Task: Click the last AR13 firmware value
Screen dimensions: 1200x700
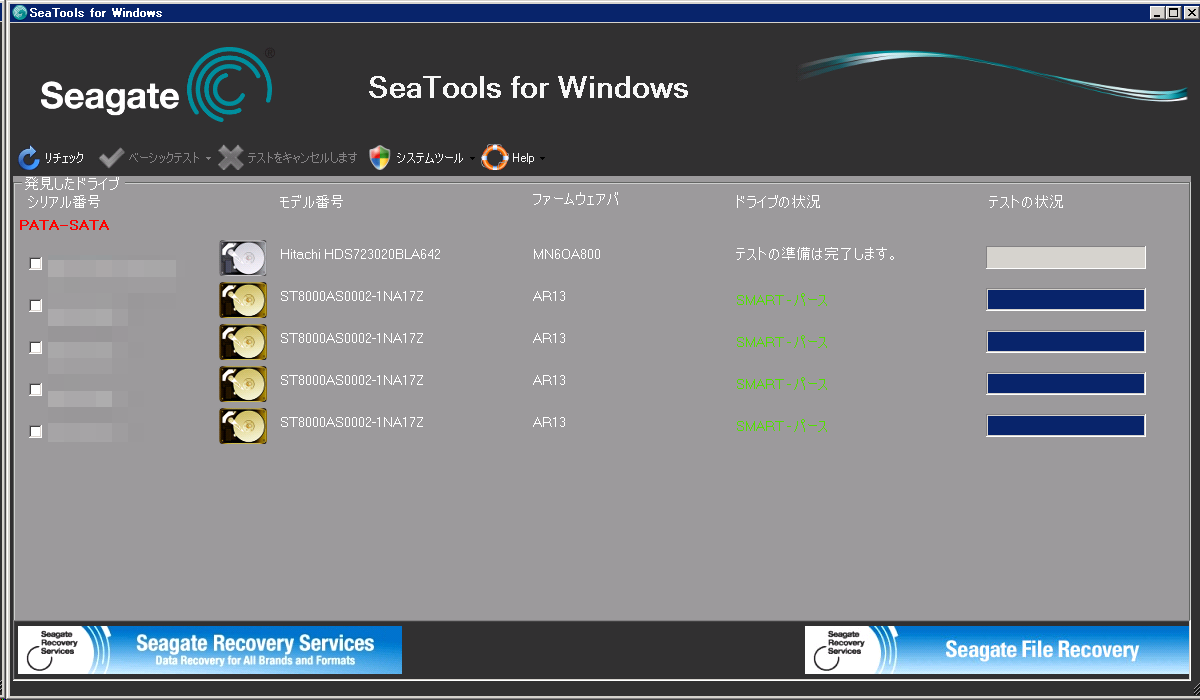Action: click(549, 422)
